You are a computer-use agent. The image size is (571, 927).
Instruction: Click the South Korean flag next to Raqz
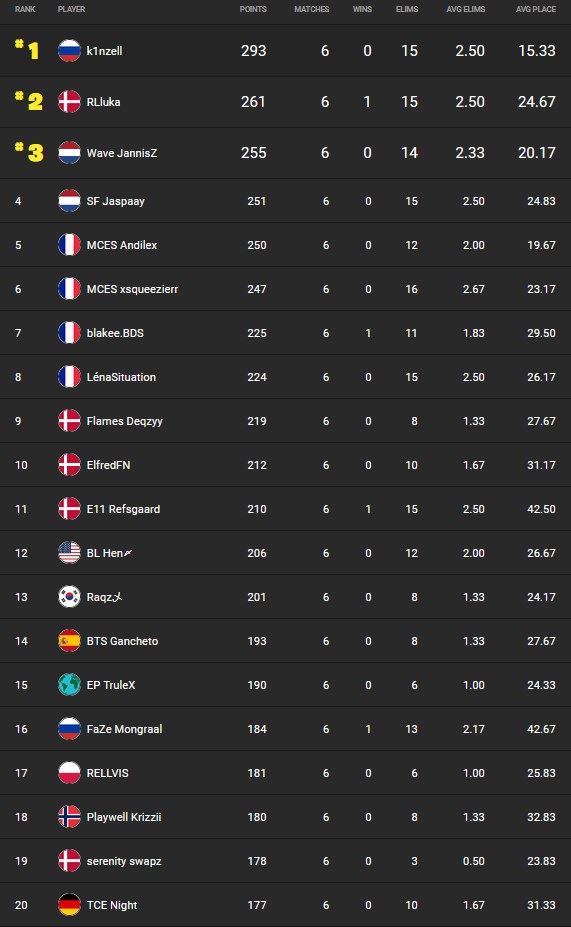69,597
